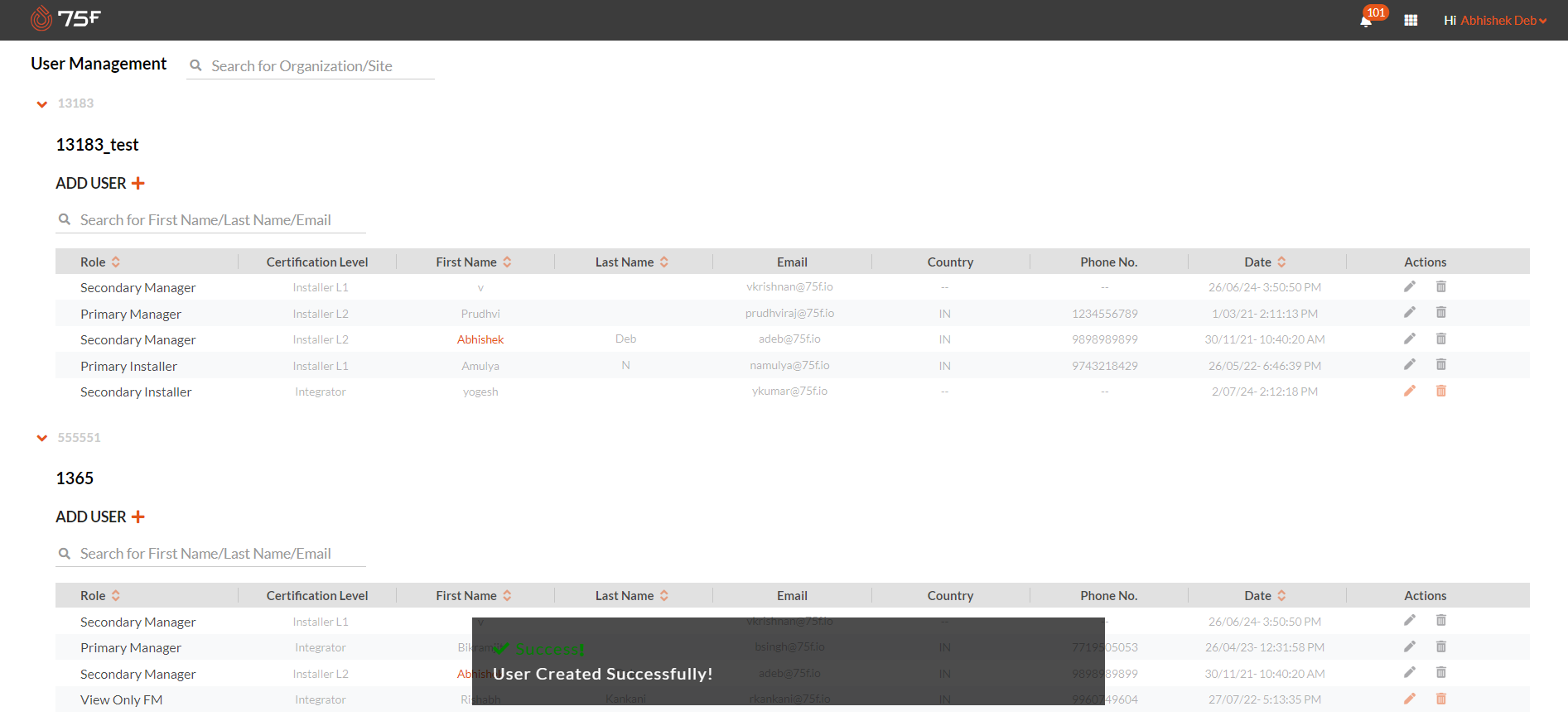The height and width of the screenshot is (716, 1568).
Task: Edit Amulya N user row
Action: click(1410, 364)
